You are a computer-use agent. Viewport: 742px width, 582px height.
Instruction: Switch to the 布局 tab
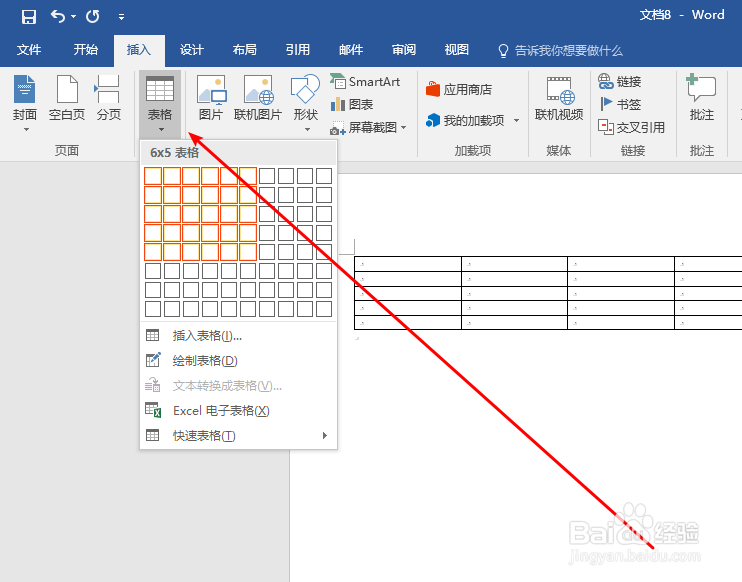click(245, 50)
